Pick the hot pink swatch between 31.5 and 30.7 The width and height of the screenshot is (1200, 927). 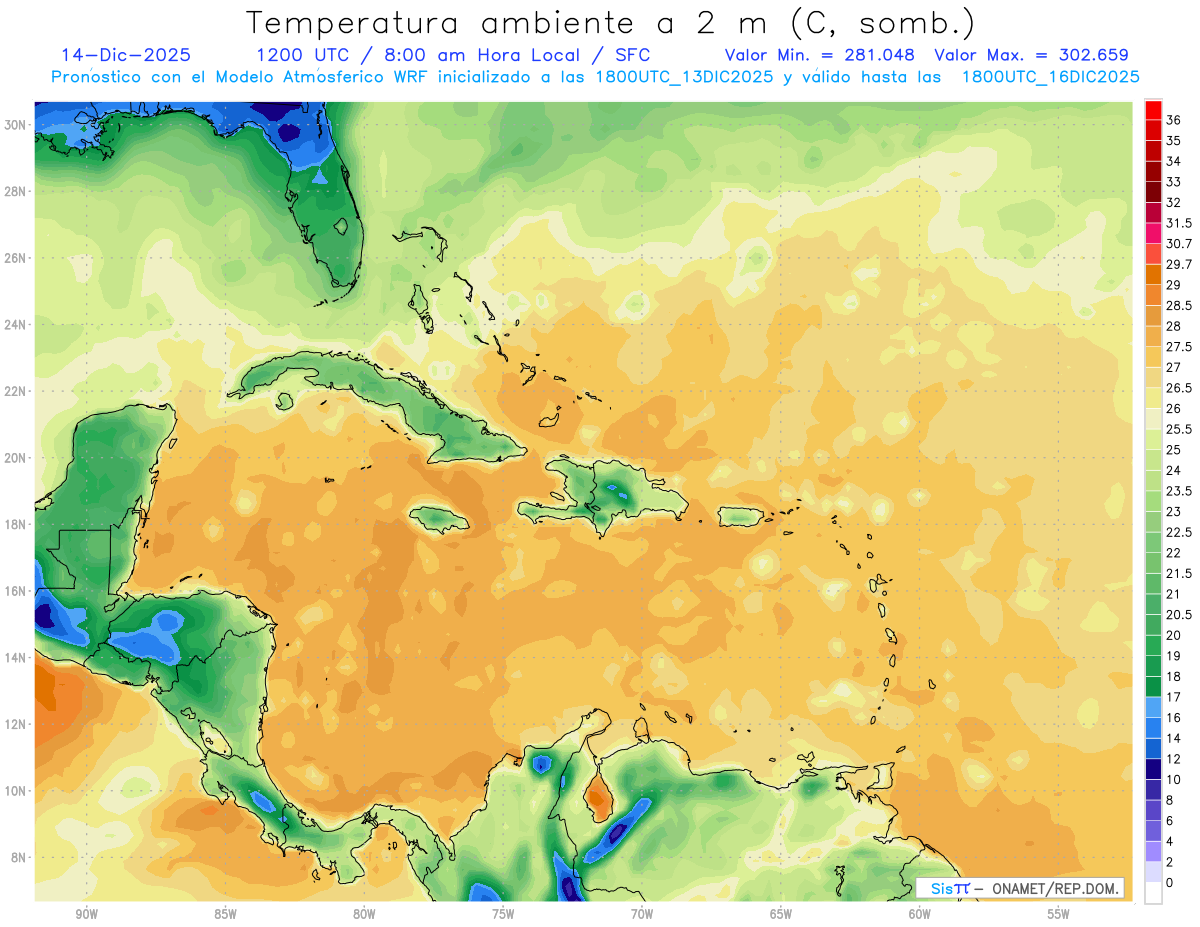1153,233
